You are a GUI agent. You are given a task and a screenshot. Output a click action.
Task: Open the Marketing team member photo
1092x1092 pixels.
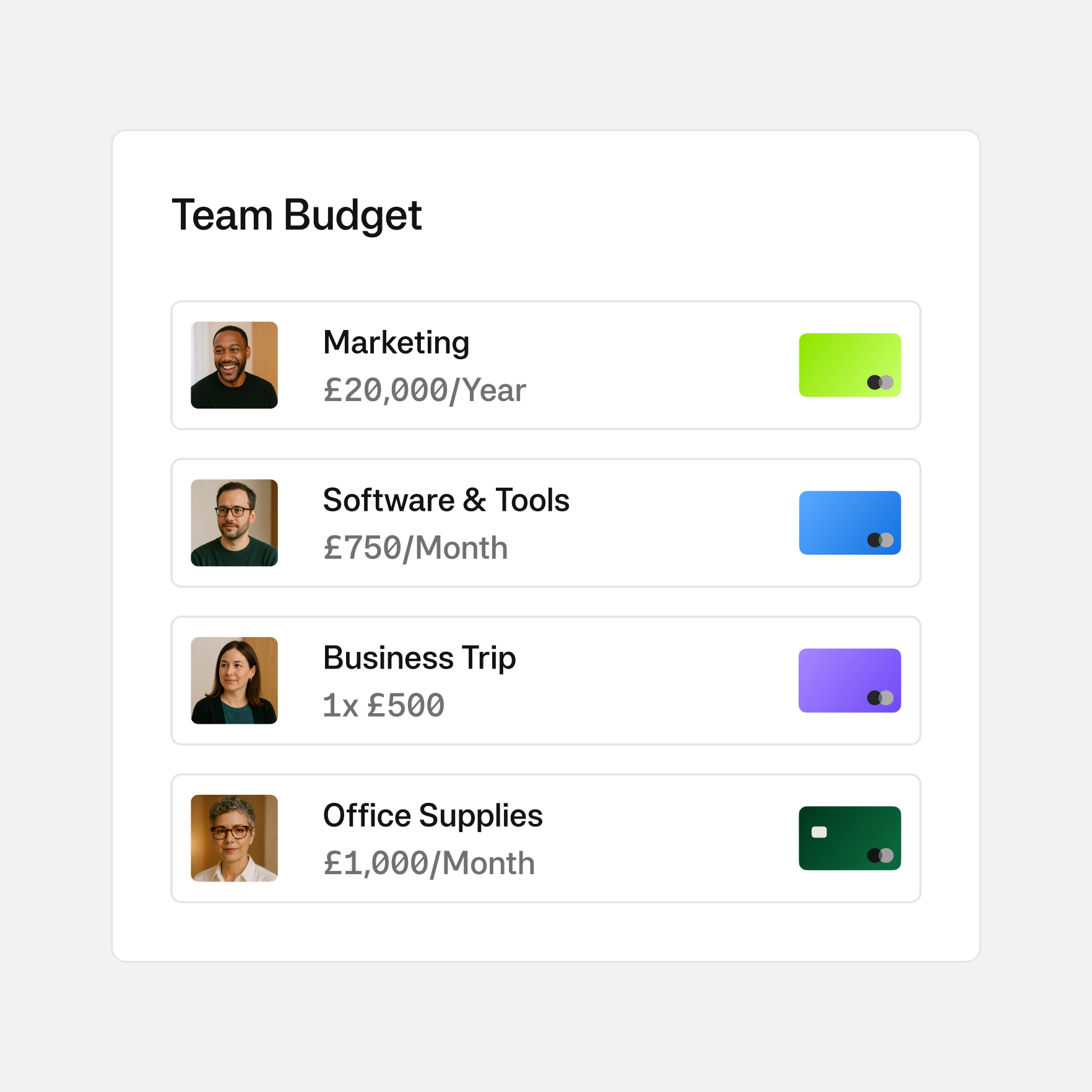(234, 365)
